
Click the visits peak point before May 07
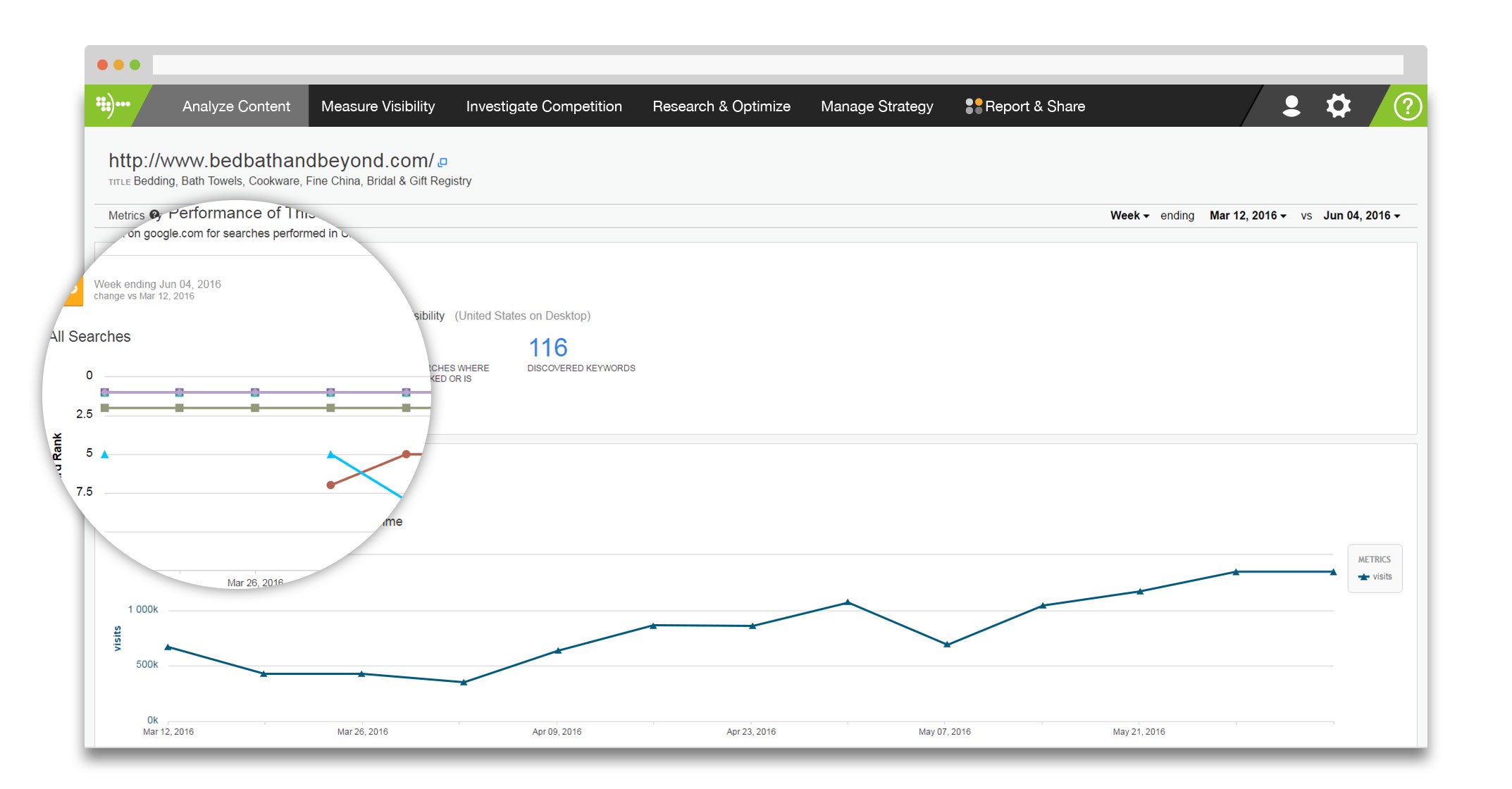[848, 602]
